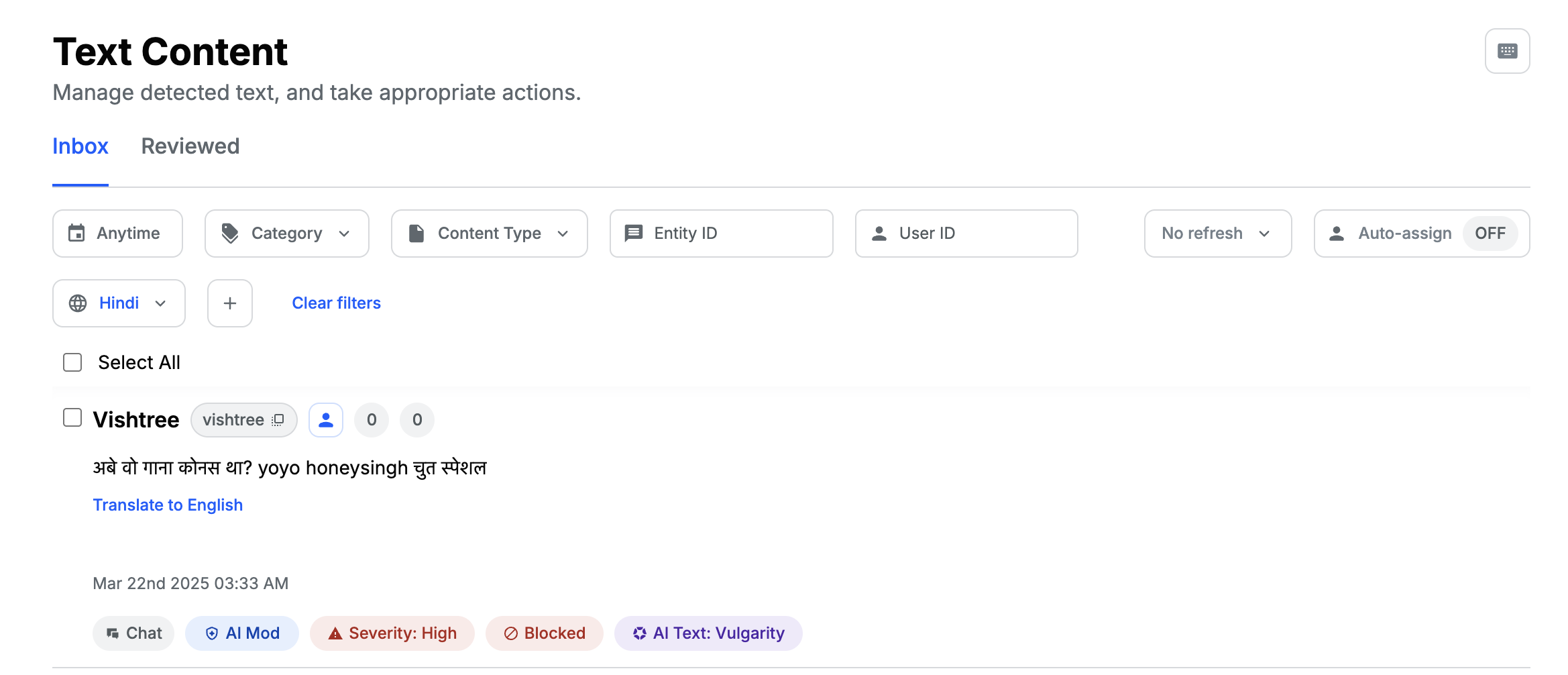Image resolution: width=1568 pixels, height=675 pixels.
Task: Click the calendar icon in Anytime filter
Action: [x=77, y=233]
